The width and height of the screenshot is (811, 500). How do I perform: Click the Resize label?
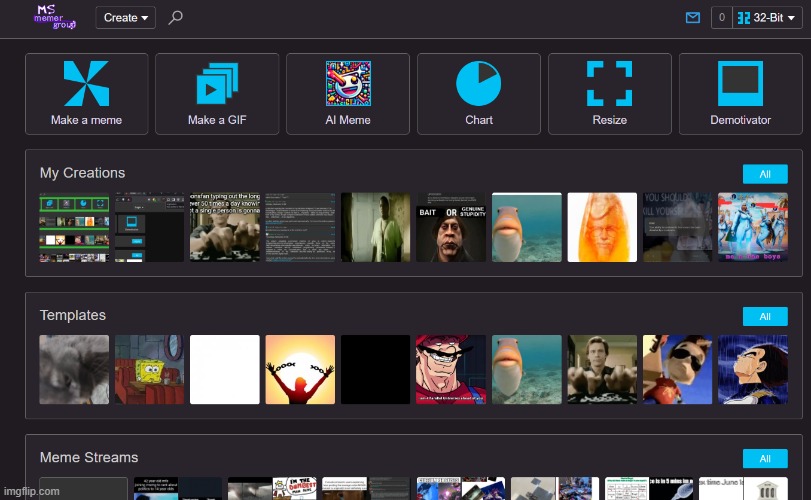coord(610,120)
